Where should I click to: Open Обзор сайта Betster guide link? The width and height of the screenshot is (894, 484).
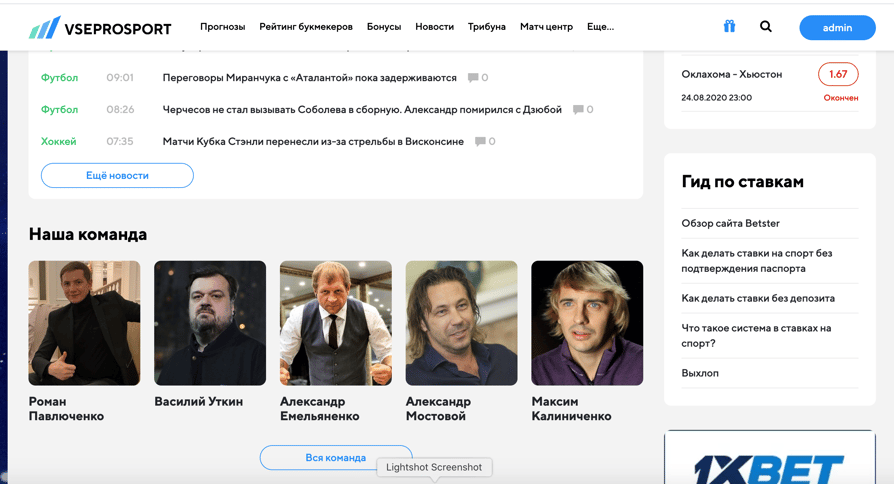point(730,223)
